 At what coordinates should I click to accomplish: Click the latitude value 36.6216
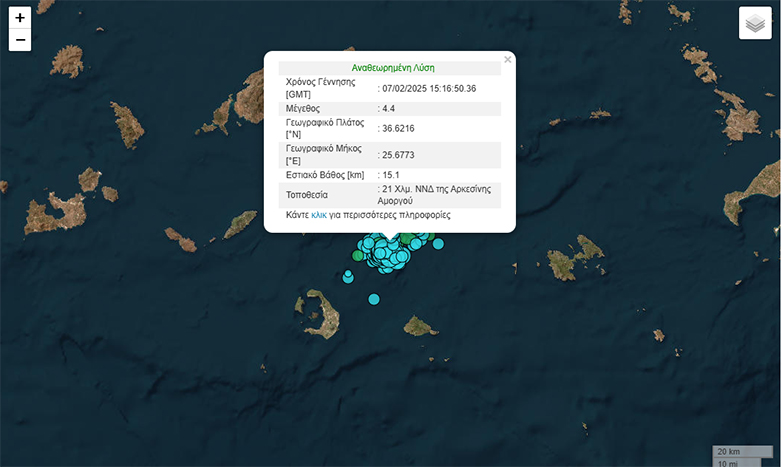coord(398,128)
